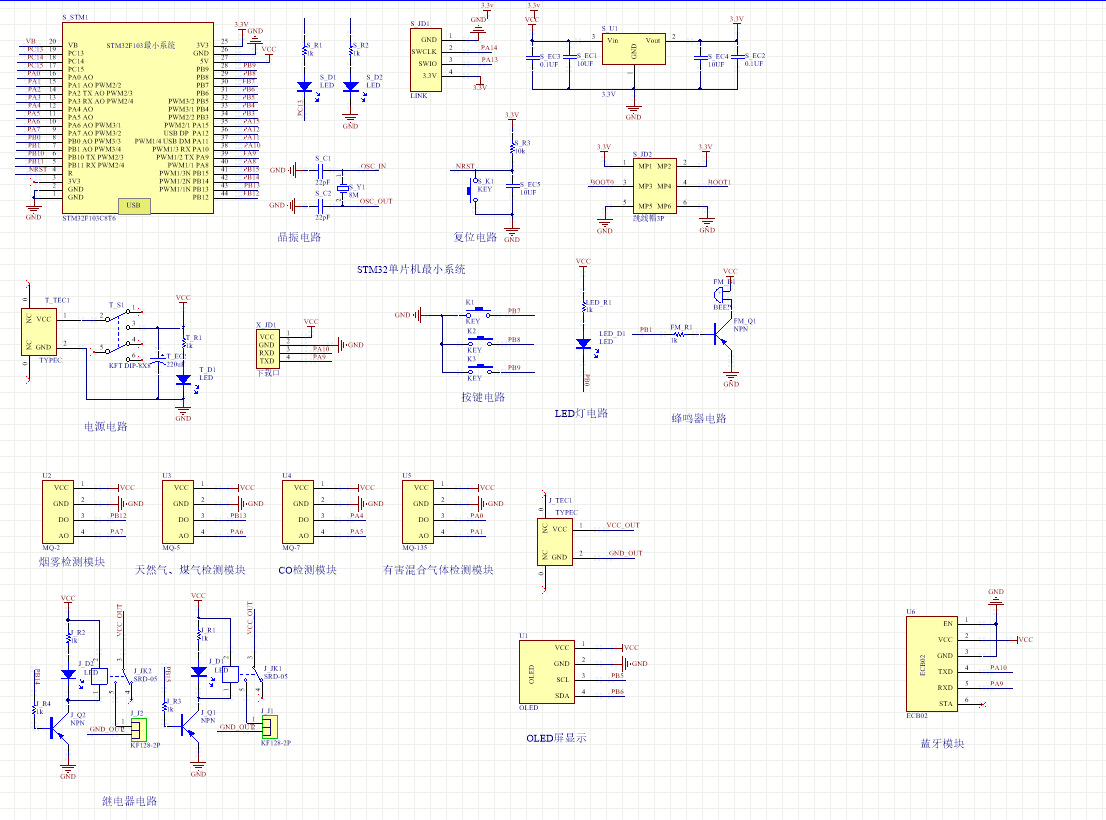Screen dimensions: 1106x820
Task: Select the X_JD1 download port connector
Action: point(267,349)
